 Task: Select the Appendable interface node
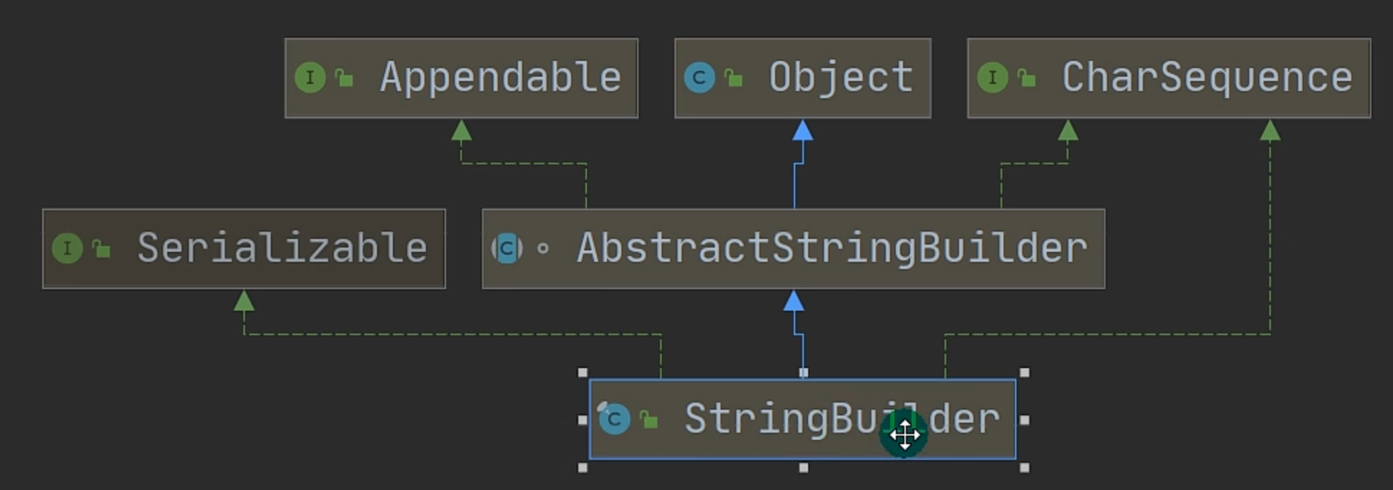461,78
